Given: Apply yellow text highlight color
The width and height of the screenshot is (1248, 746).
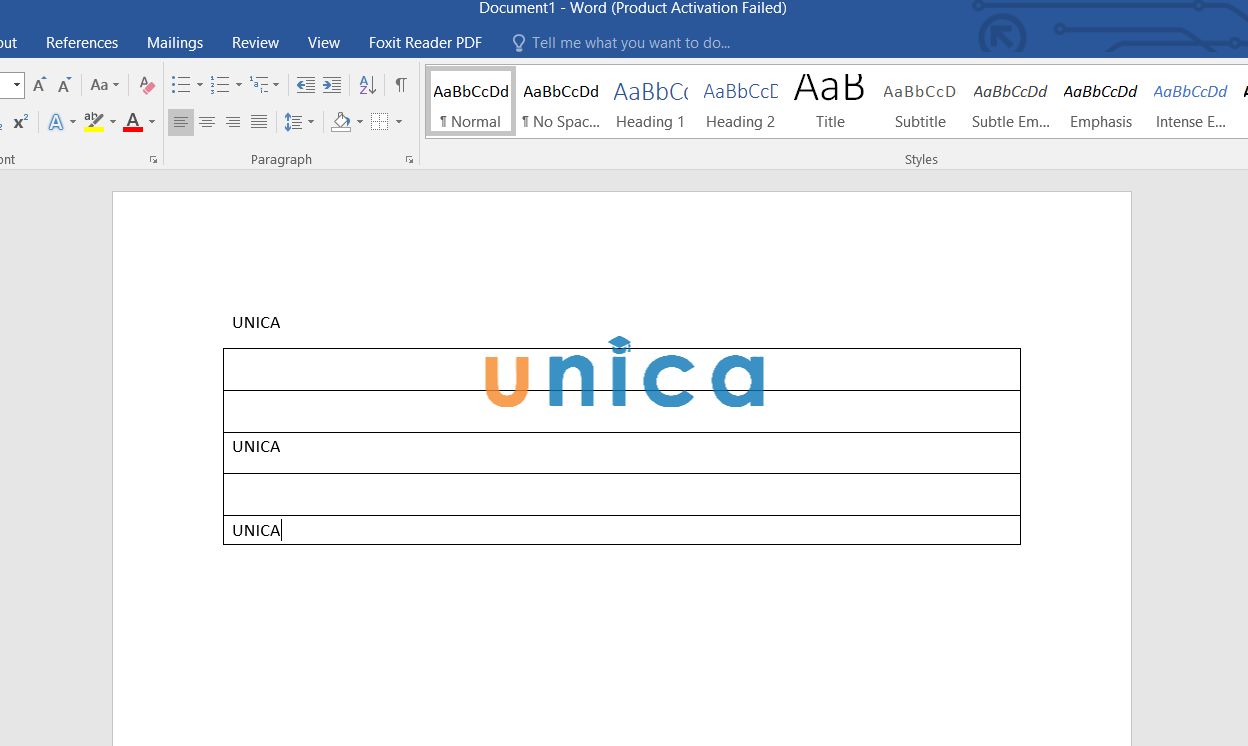Looking at the screenshot, I should (x=94, y=122).
